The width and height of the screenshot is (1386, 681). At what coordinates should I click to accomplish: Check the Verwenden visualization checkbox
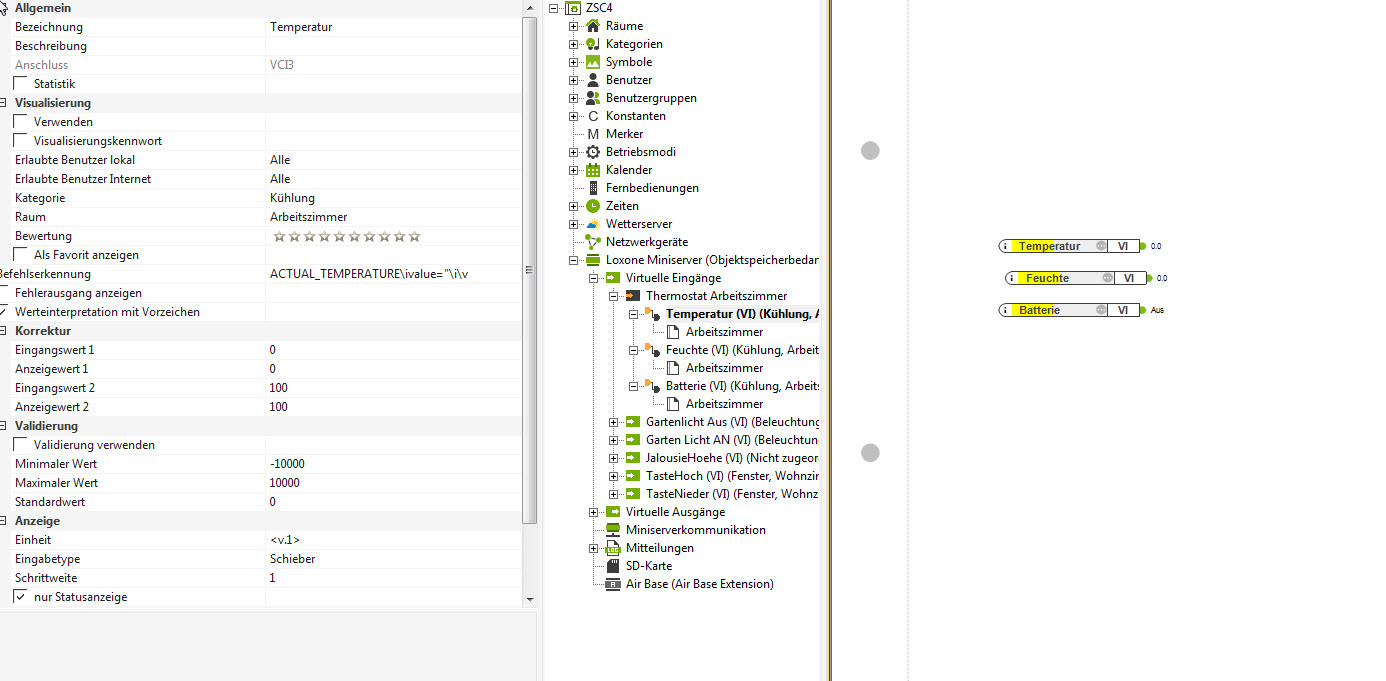[x=20, y=122]
